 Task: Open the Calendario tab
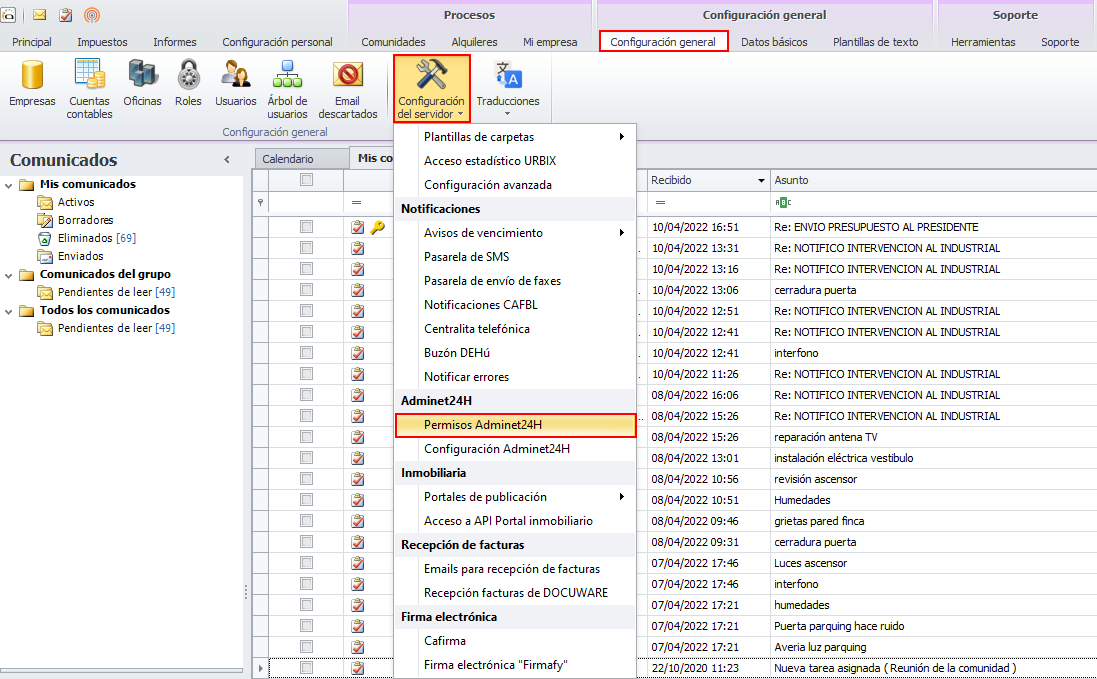[288, 159]
